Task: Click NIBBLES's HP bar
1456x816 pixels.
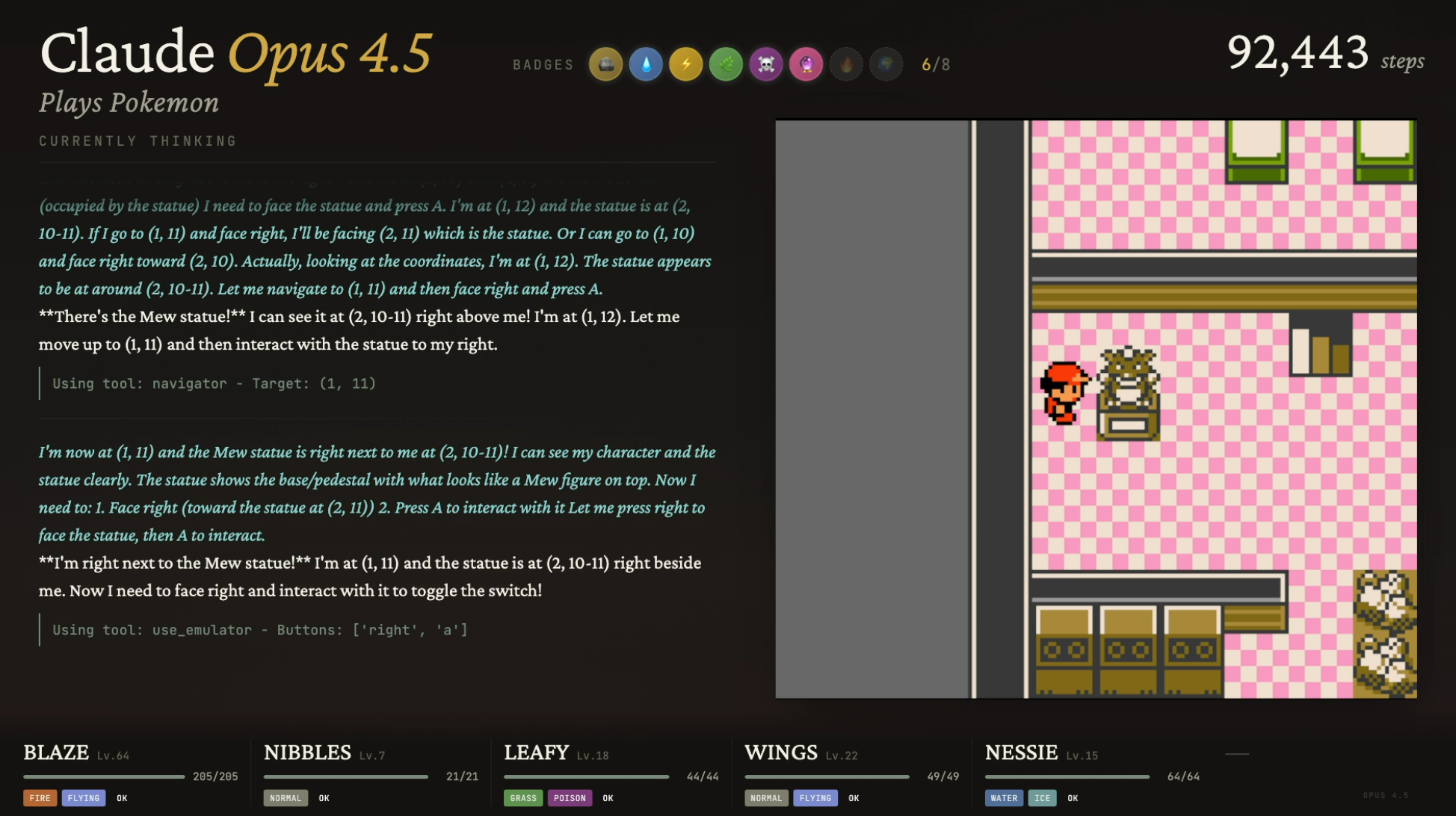Action: (x=345, y=776)
